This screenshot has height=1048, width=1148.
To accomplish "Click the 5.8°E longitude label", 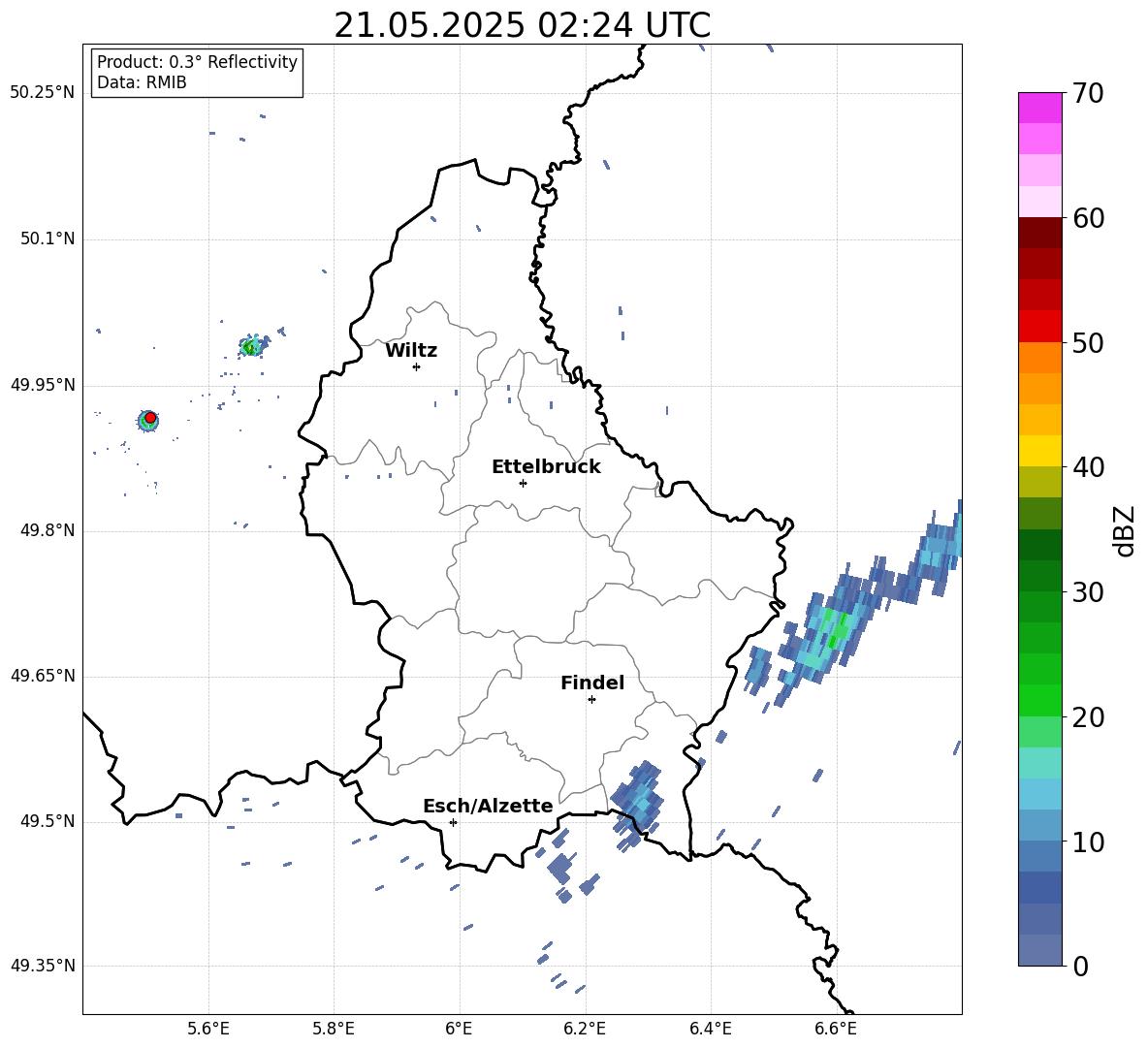I will (334, 1030).
